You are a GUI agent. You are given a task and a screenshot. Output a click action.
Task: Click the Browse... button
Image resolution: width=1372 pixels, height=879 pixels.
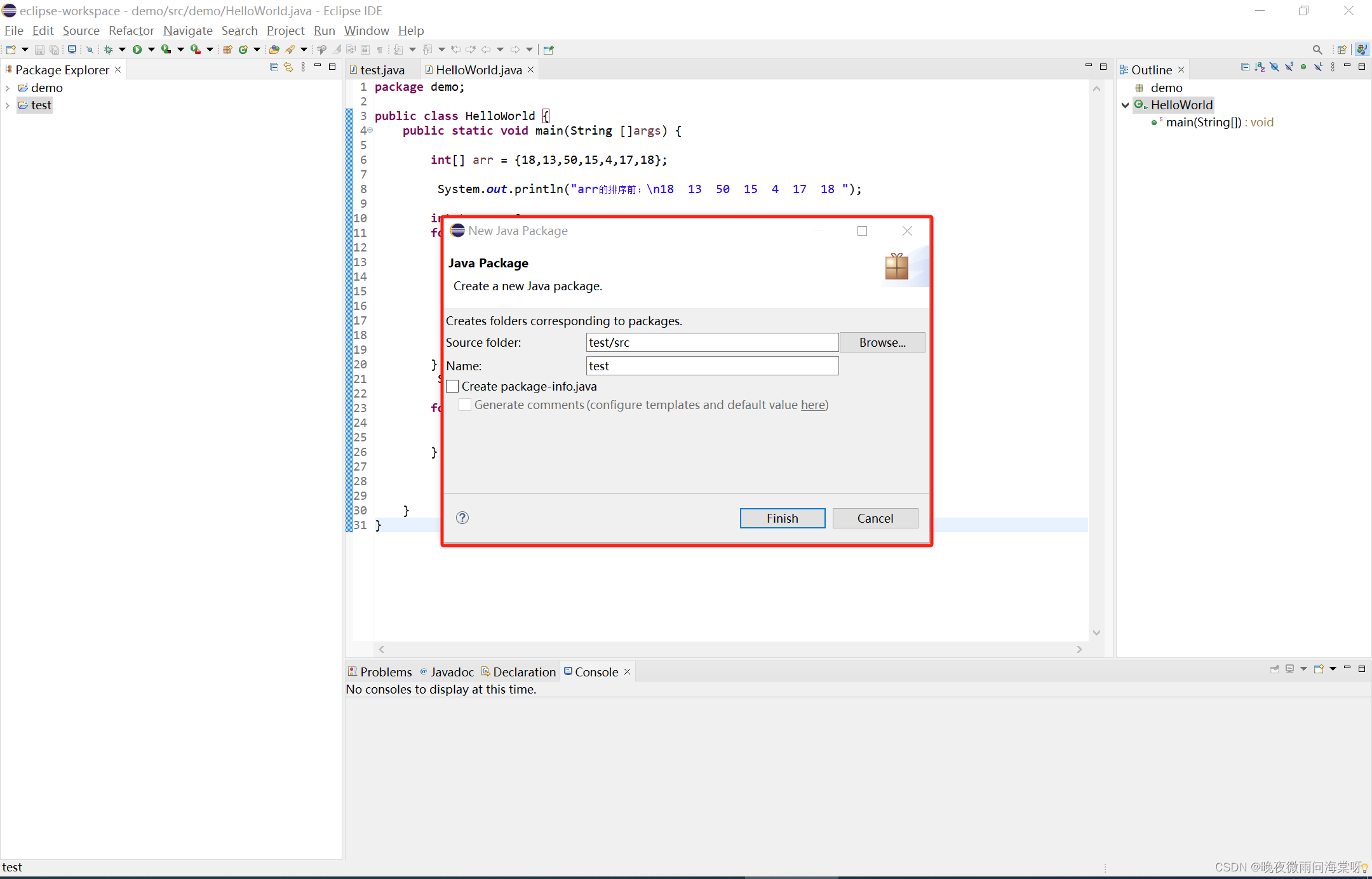coord(882,342)
